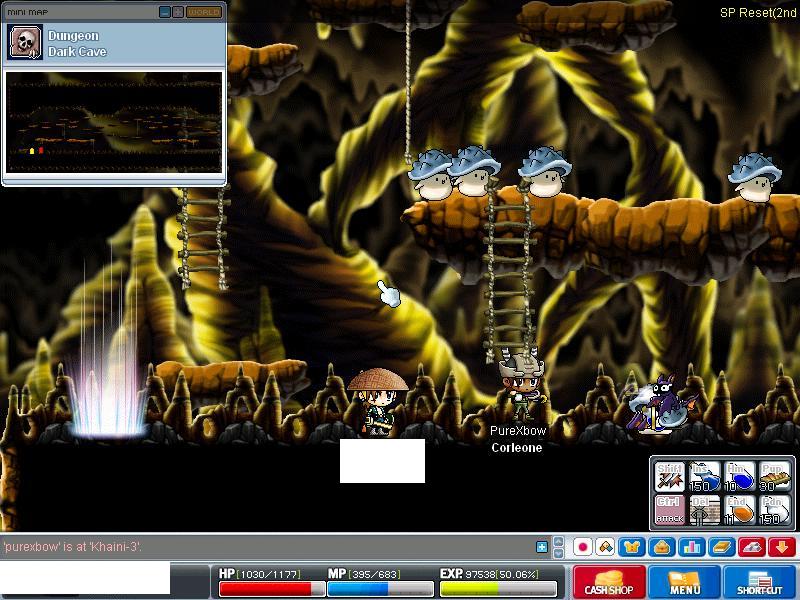
Task: Open the character stats bar chart icon
Action: coord(692,547)
